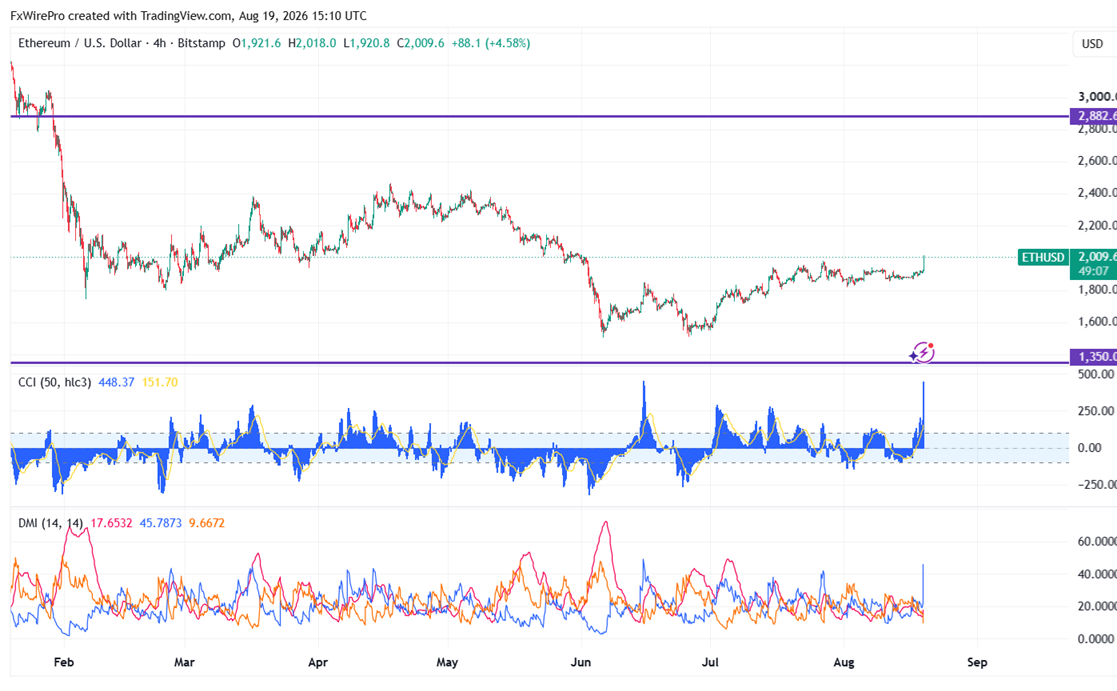
Task: Click the purple 2,882.6 price label
Action: point(1093,116)
